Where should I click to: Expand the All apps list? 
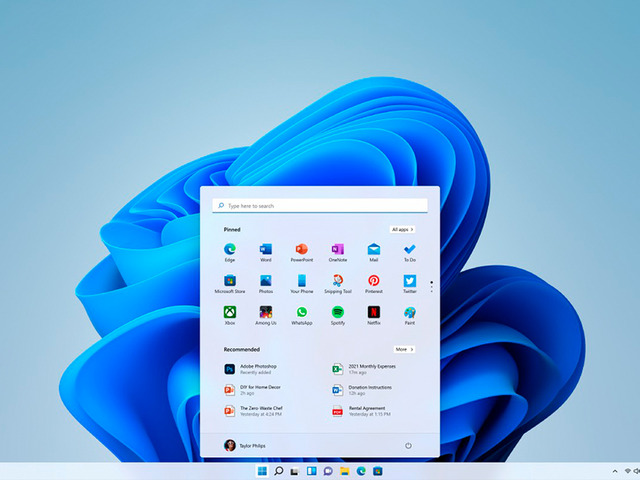pos(402,229)
